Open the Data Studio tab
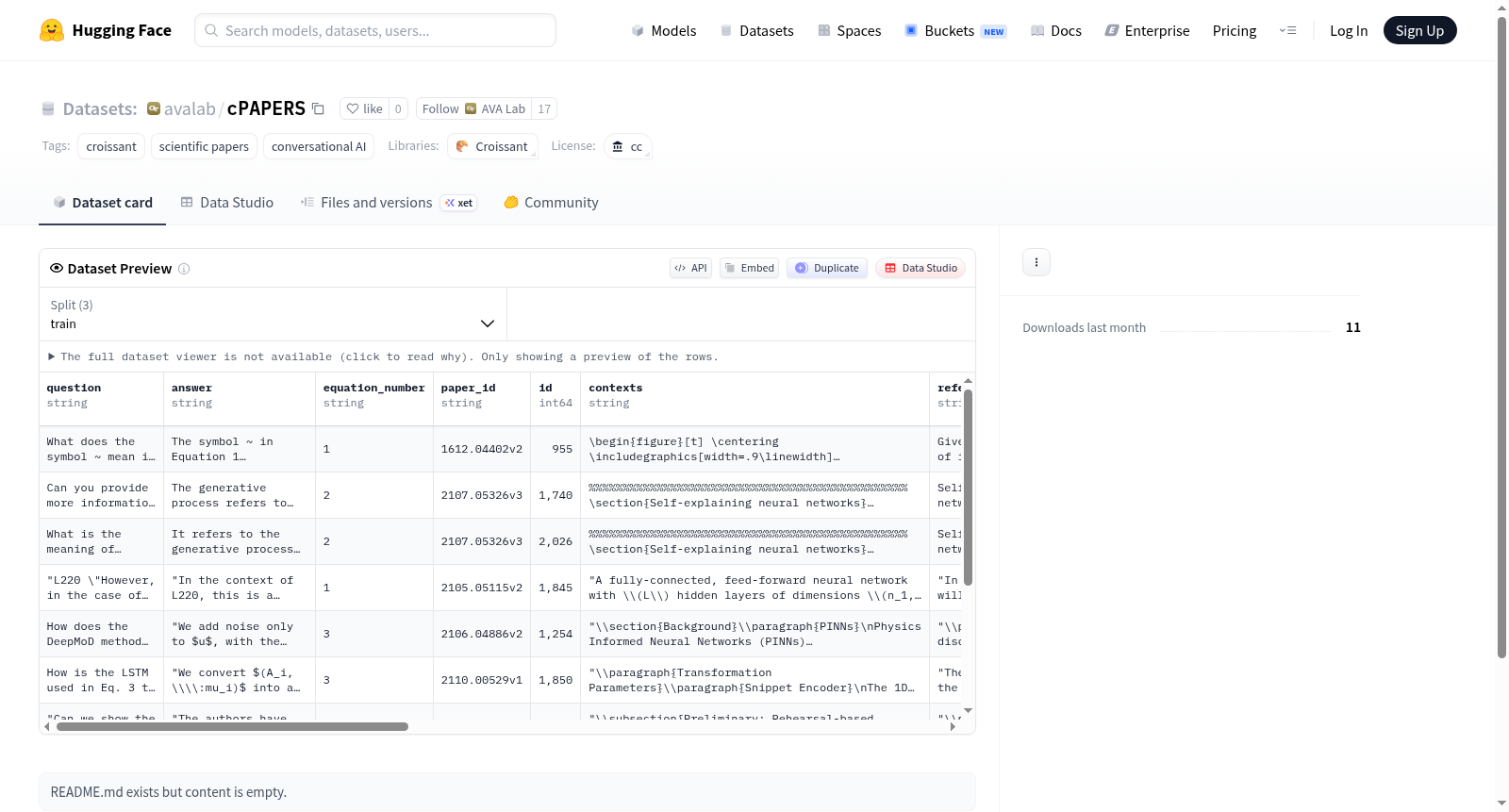 [227, 203]
